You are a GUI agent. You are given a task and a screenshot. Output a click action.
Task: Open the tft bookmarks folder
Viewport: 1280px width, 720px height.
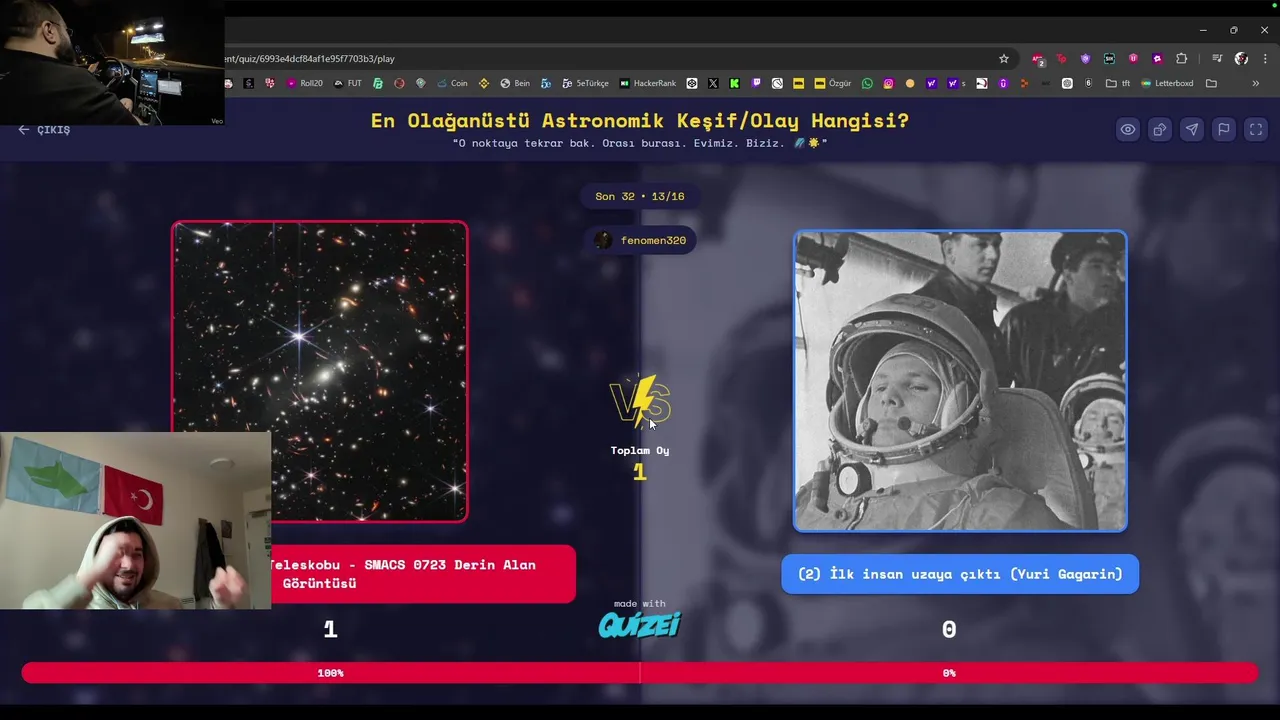1117,83
